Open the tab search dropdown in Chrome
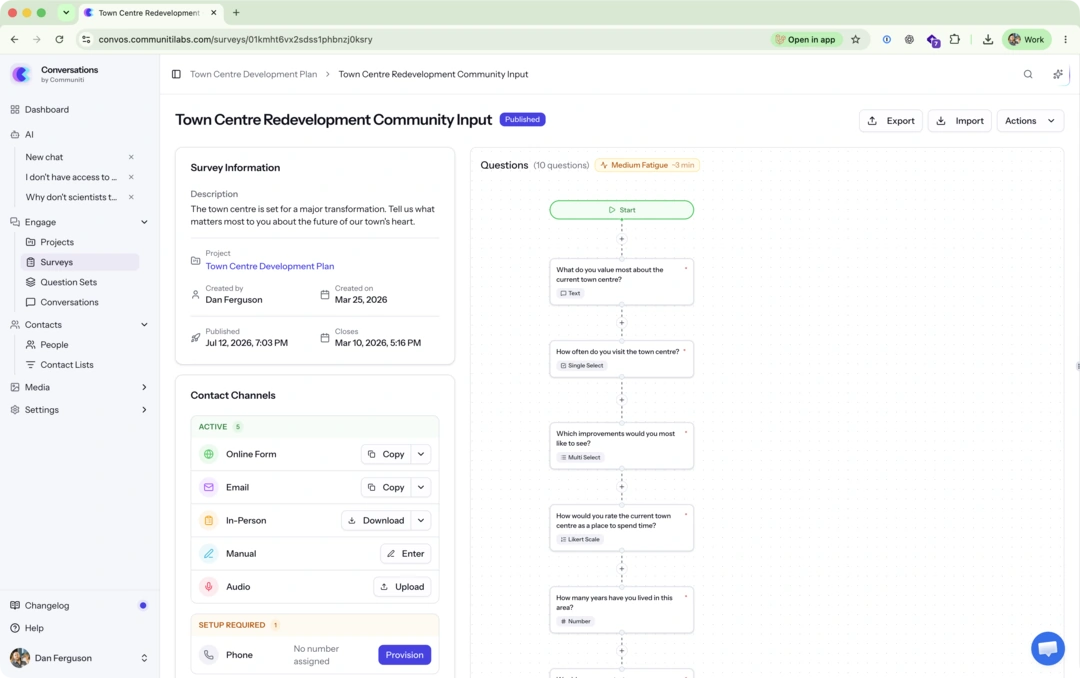Screen dimensions: 1080x678 coord(66,12)
